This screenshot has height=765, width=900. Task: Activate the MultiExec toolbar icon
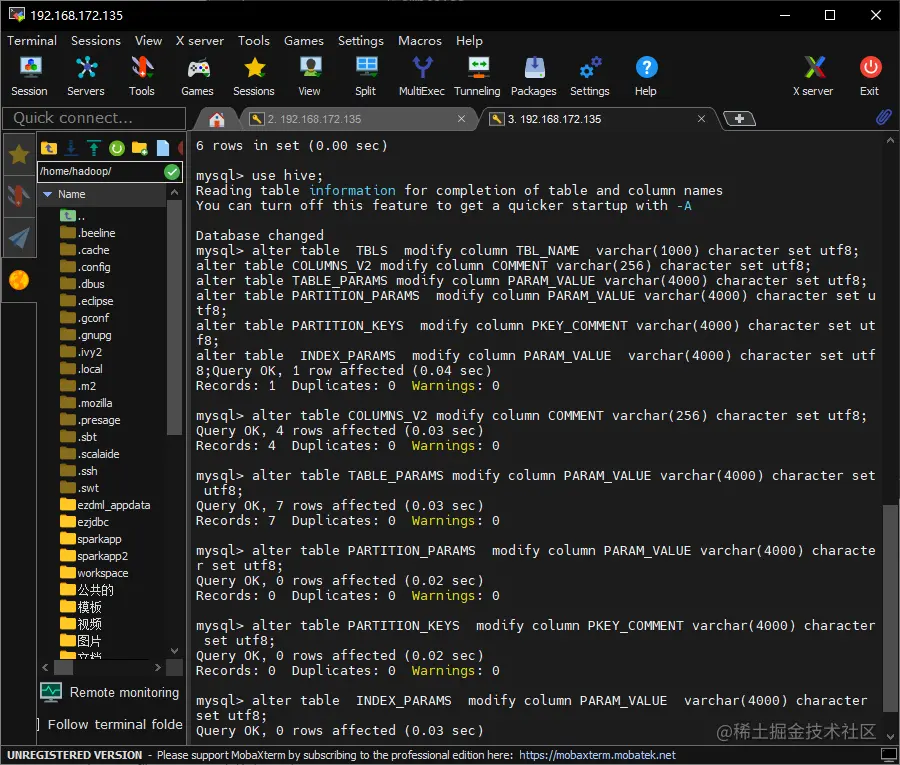(x=422, y=76)
